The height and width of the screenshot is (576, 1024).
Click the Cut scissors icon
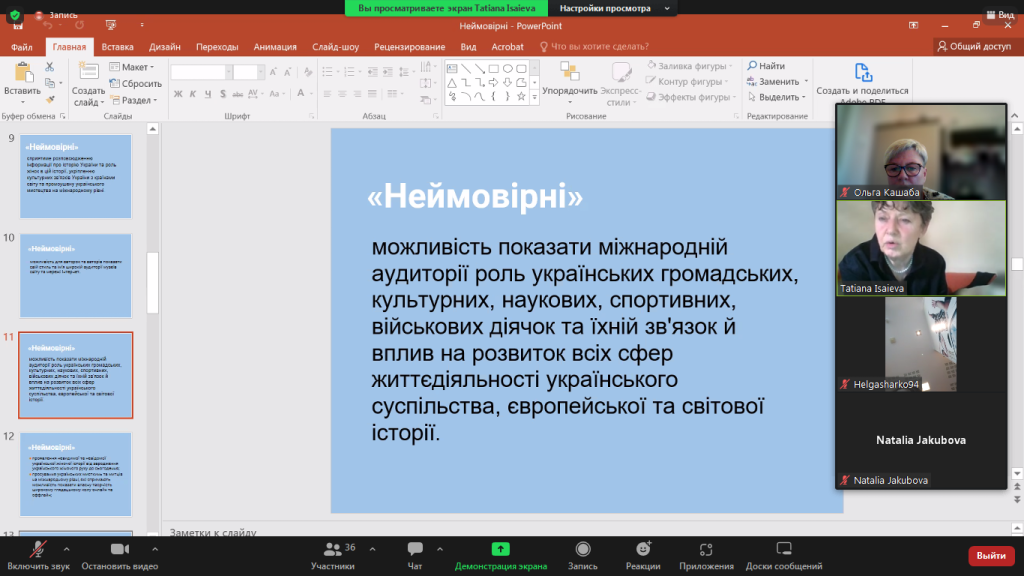[50, 67]
